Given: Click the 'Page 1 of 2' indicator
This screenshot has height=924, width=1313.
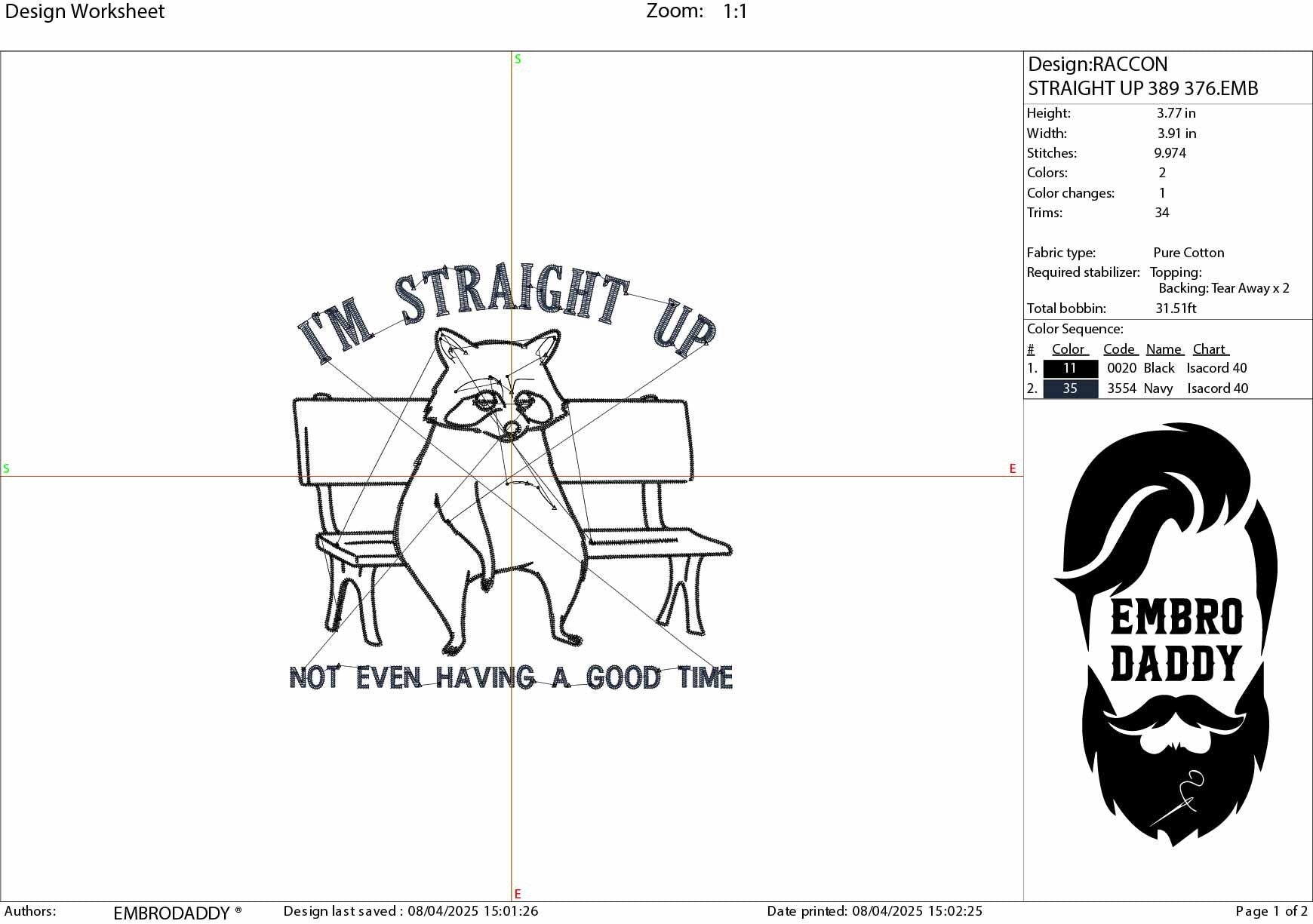Looking at the screenshot, I should (x=1271, y=911).
